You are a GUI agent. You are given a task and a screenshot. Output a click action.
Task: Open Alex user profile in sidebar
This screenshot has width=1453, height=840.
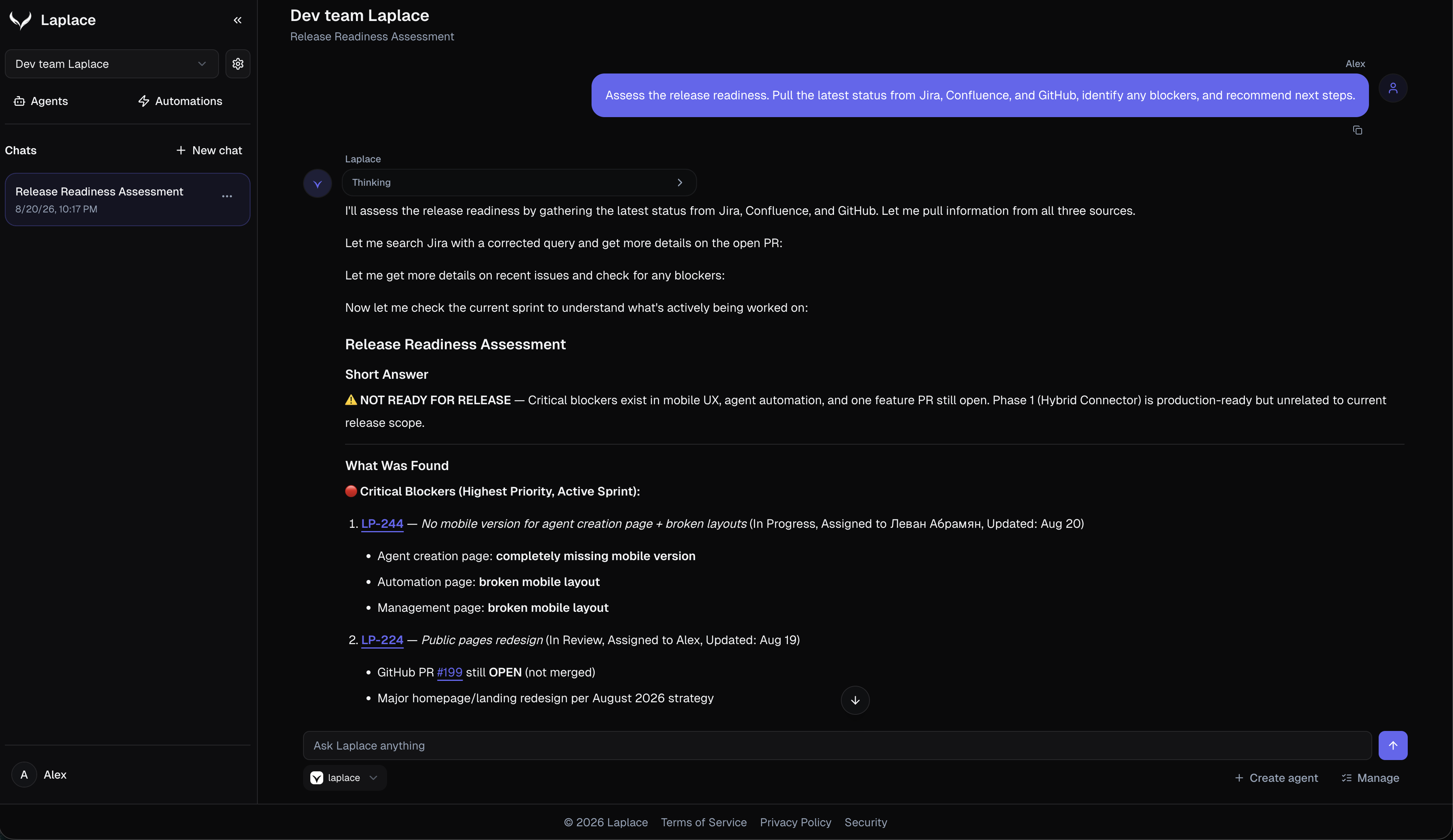point(39,775)
